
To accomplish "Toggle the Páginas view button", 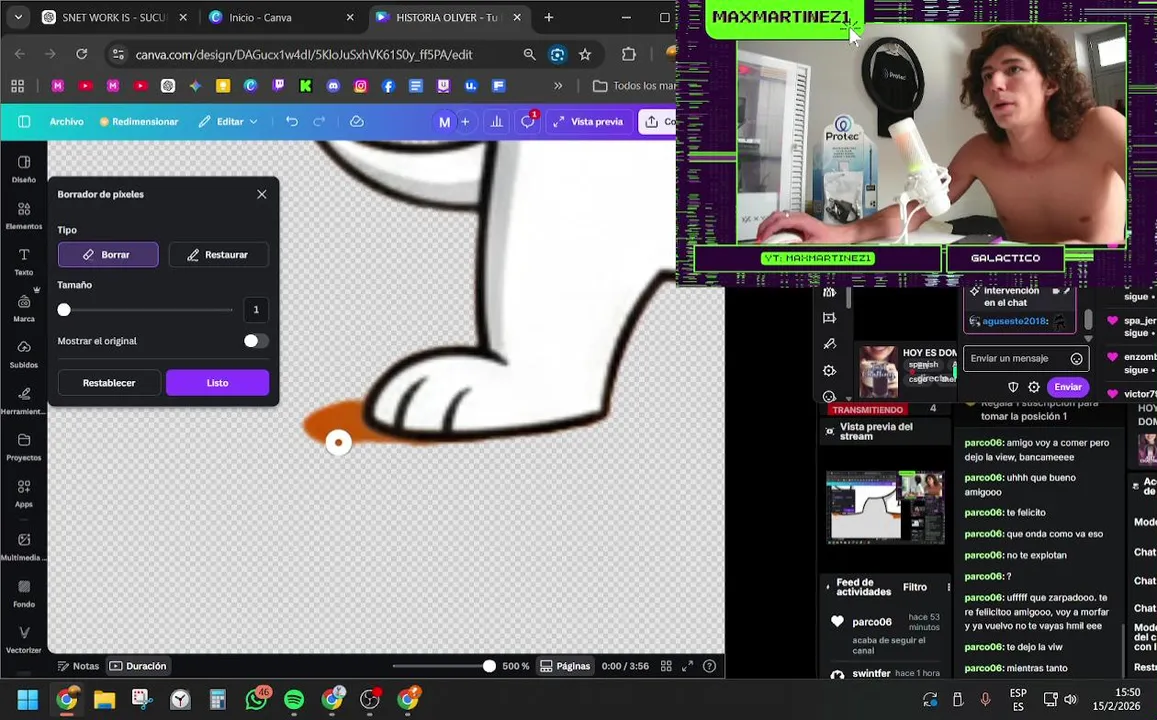I will click(x=565, y=666).
